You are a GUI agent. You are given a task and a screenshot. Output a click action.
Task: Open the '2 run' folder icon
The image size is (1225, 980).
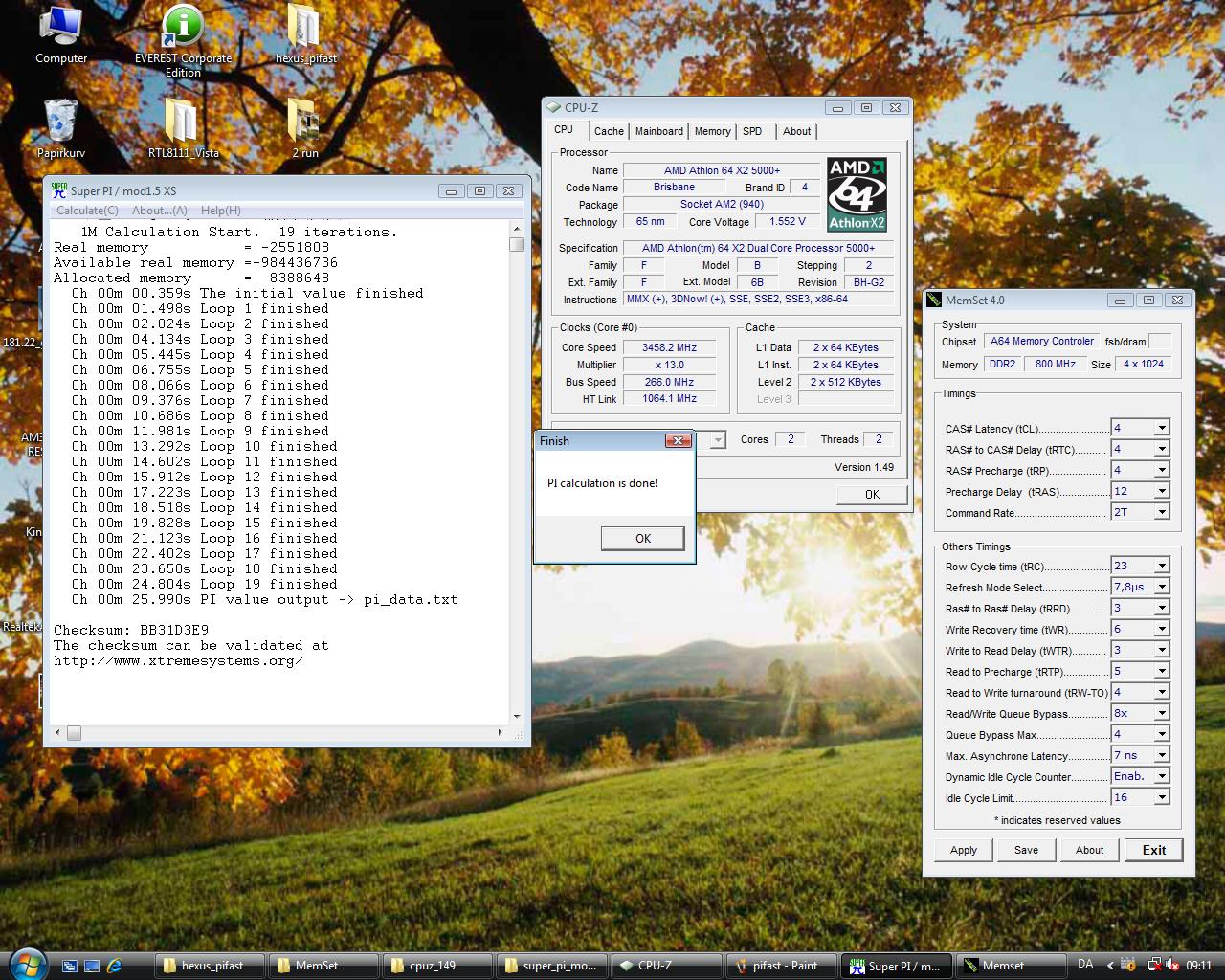(x=305, y=128)
